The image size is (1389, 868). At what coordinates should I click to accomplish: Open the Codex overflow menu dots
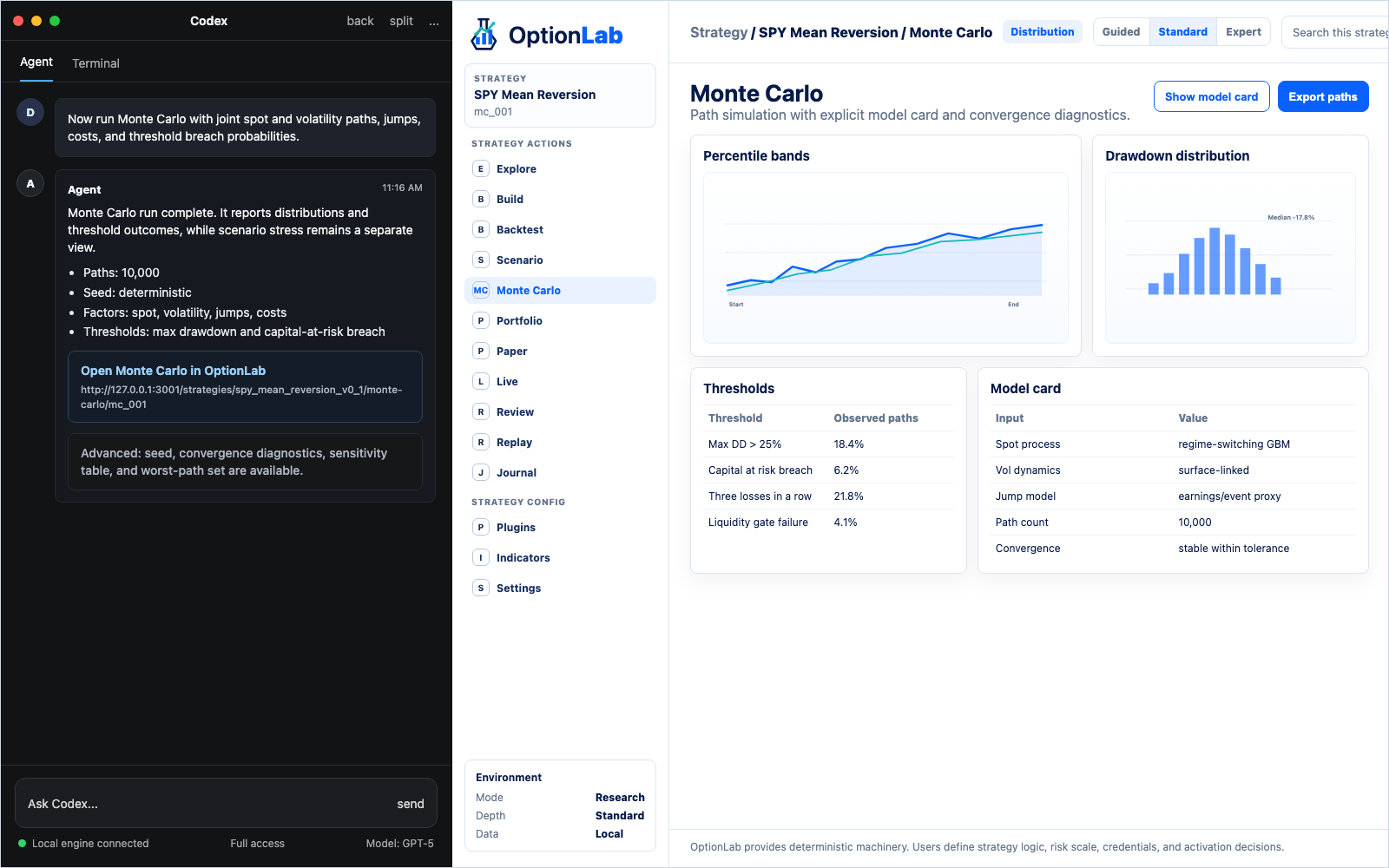[x=434, y=21]
